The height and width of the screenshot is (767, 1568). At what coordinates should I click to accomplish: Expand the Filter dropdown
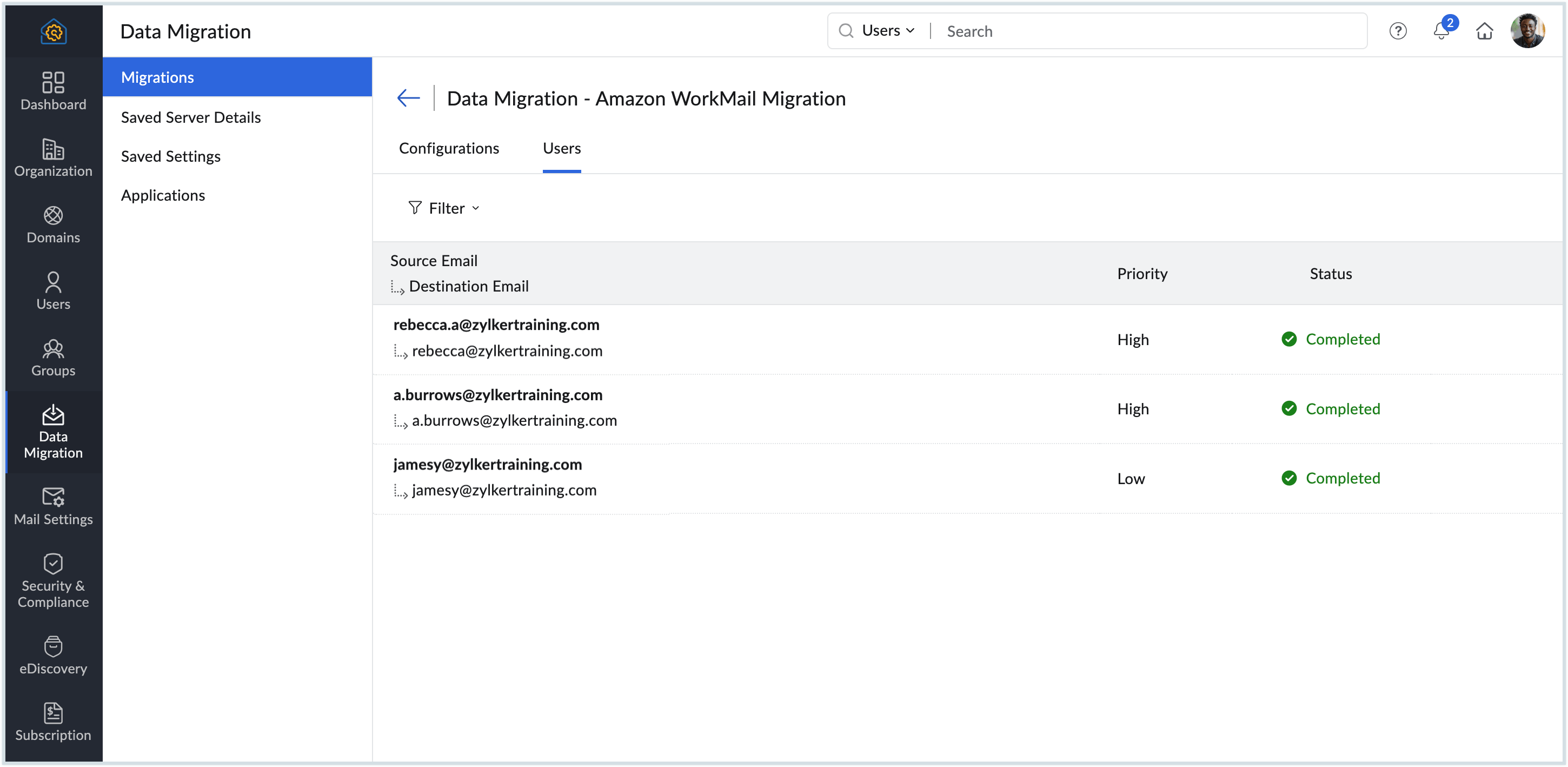[x=444, y=208]
